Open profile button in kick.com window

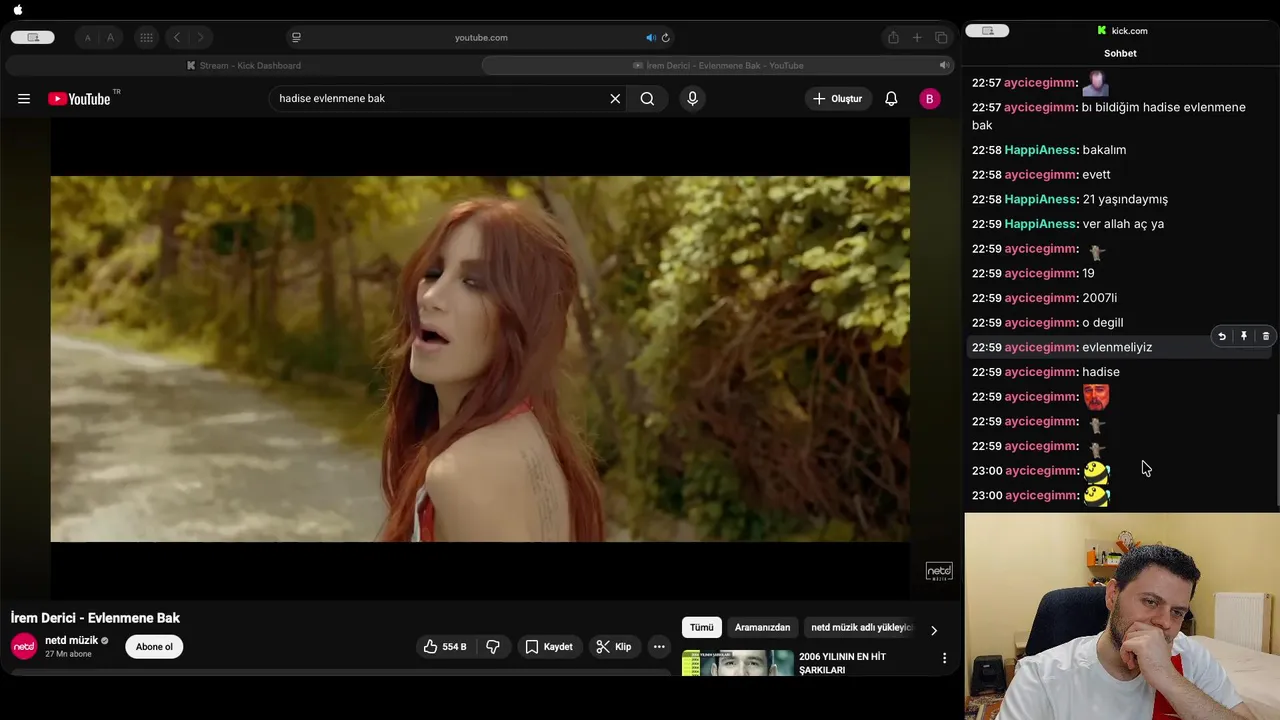point(987,31)
